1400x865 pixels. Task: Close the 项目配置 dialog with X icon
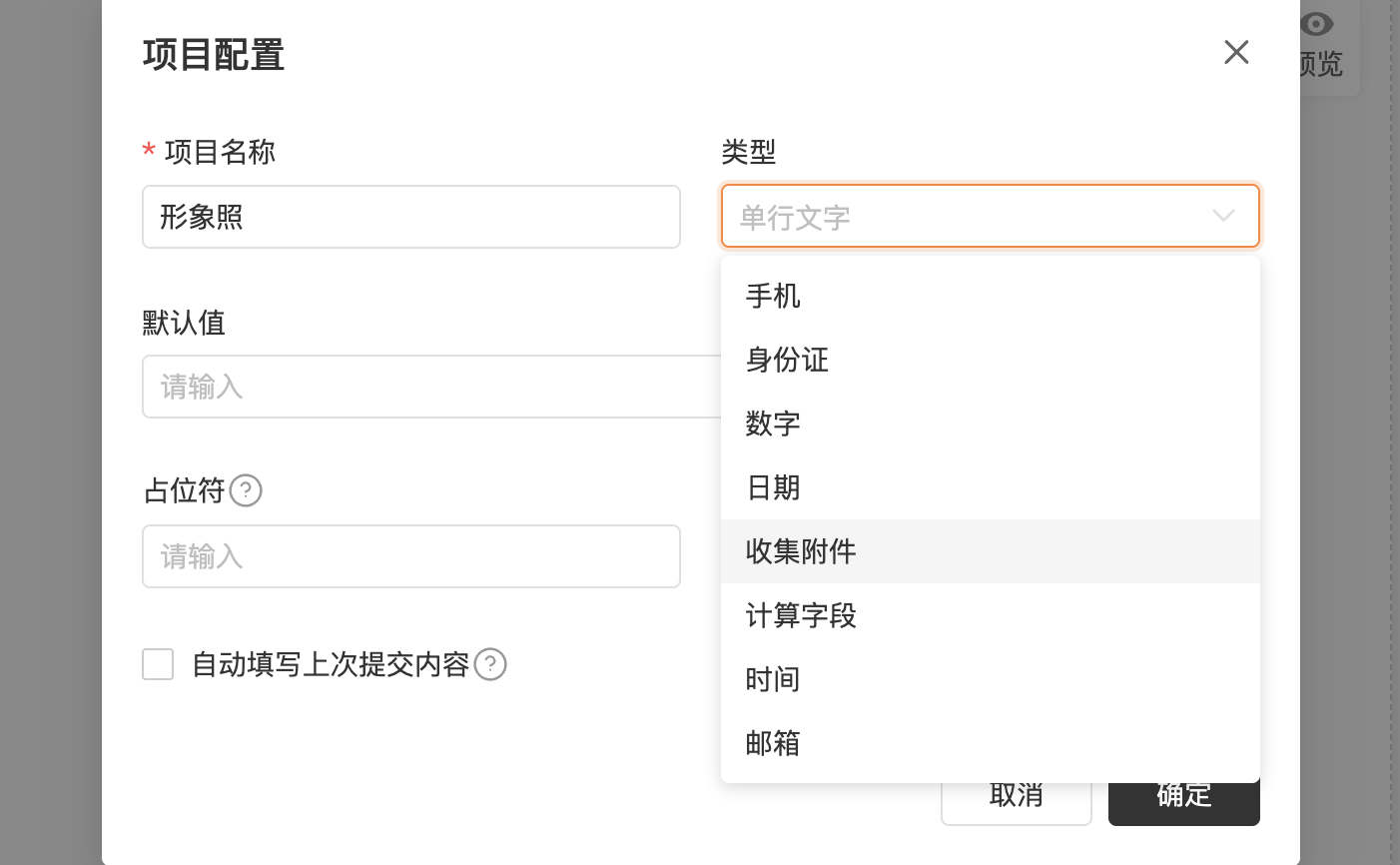(x=1236, y=52)
